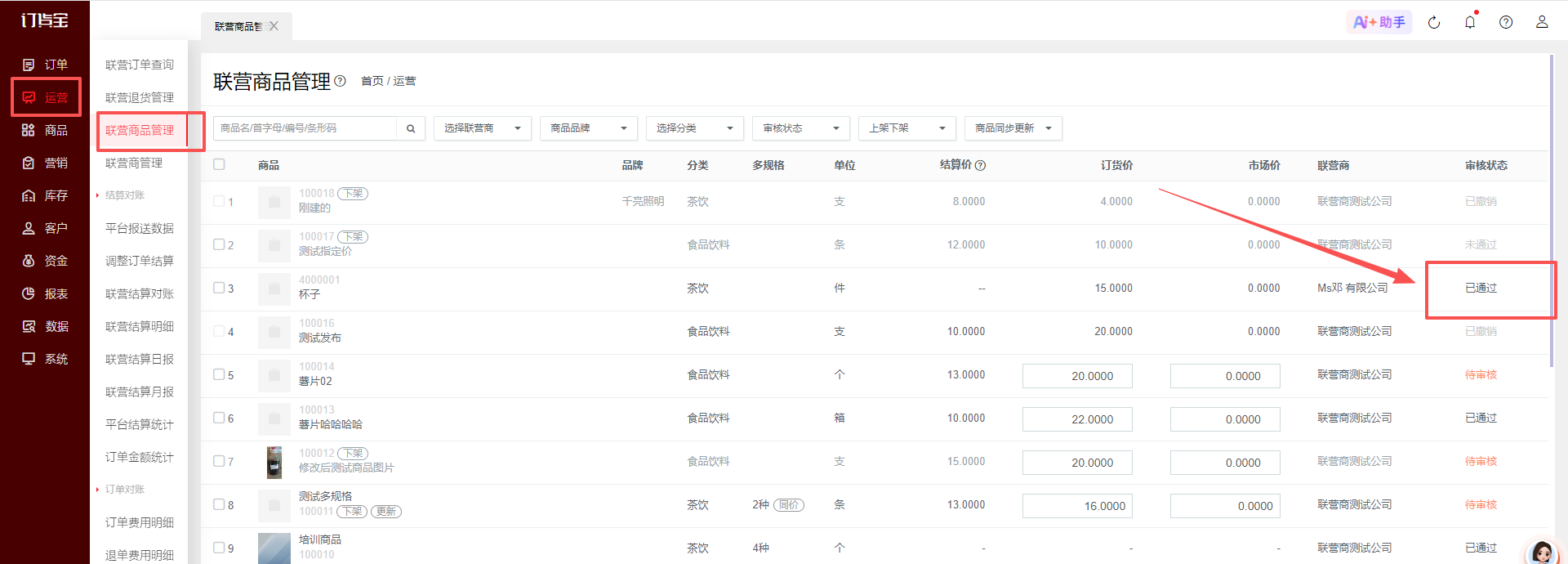Open the 库存 sidebar section
This screenshot has height=564, width=1568.
[45, 195]
